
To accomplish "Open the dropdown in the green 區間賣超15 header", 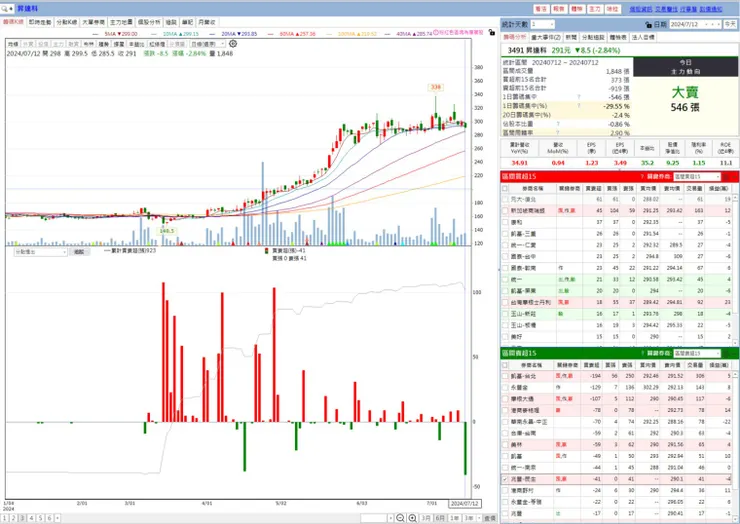I will [697, 353].
